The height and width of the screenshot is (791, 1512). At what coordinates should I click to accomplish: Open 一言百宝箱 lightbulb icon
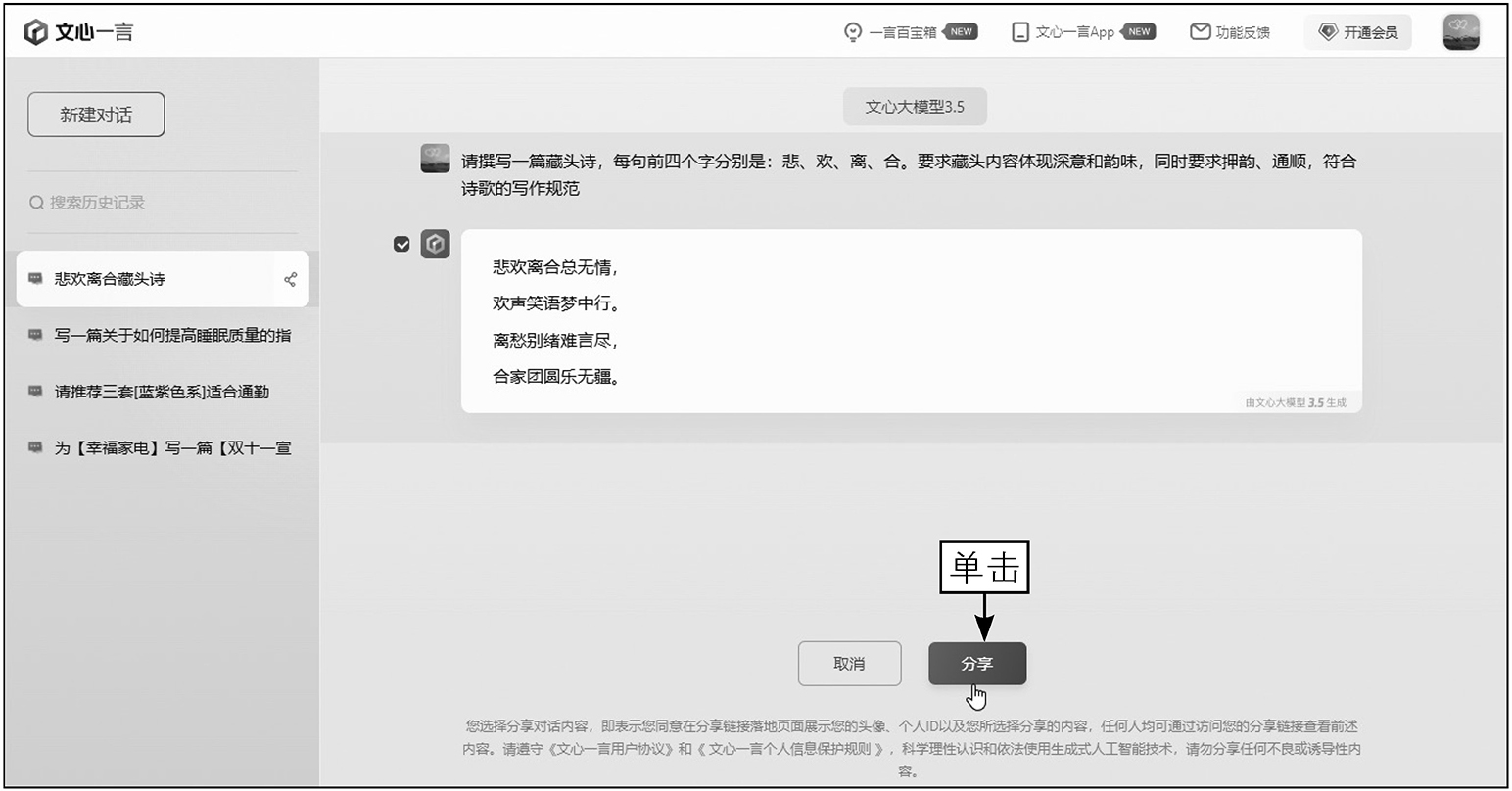pyautogui.click(x=853, y=32)
